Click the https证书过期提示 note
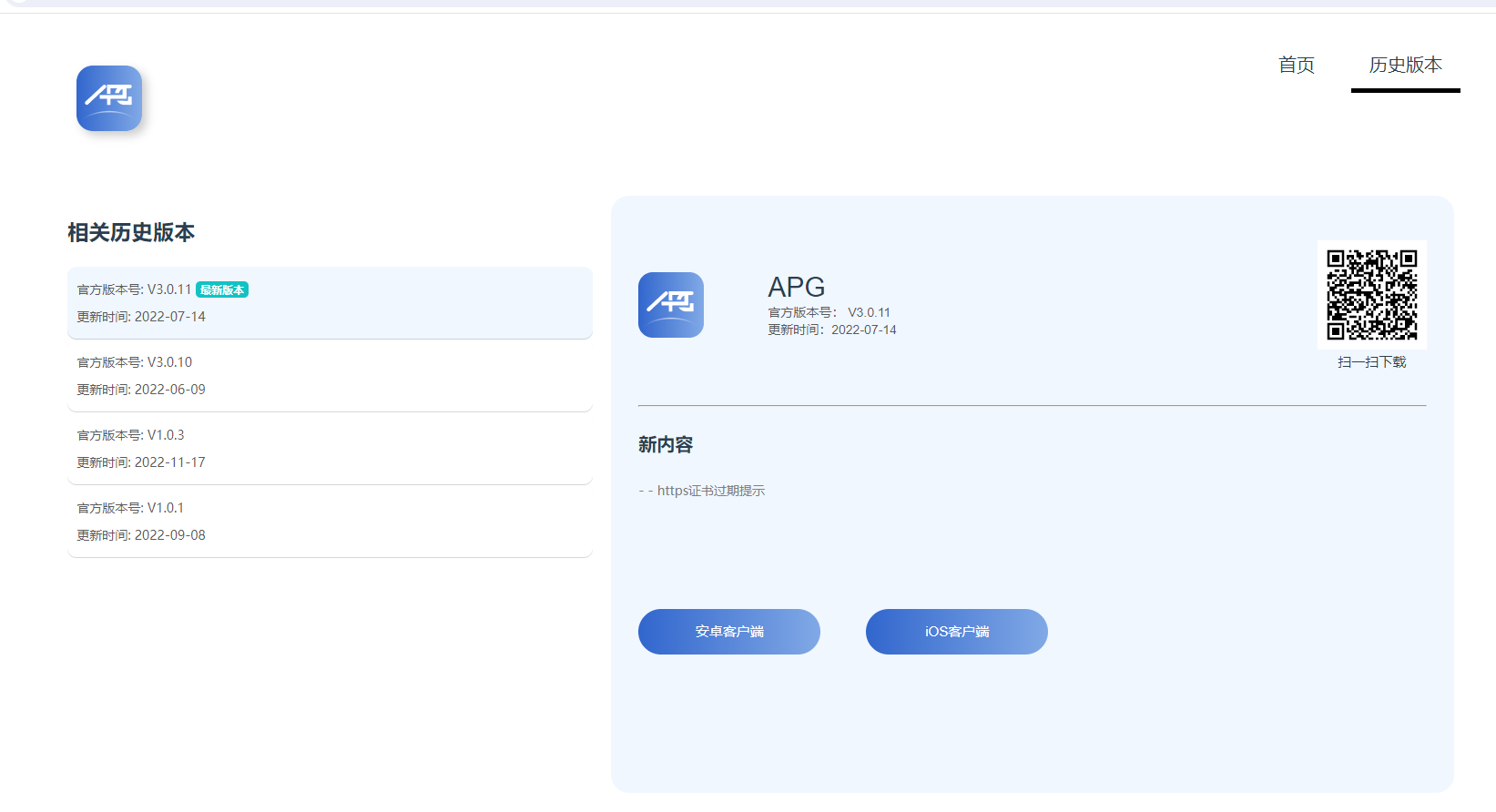Image resolution: width=1496 pixels, height=812 pixels. (x=702, y=491)
